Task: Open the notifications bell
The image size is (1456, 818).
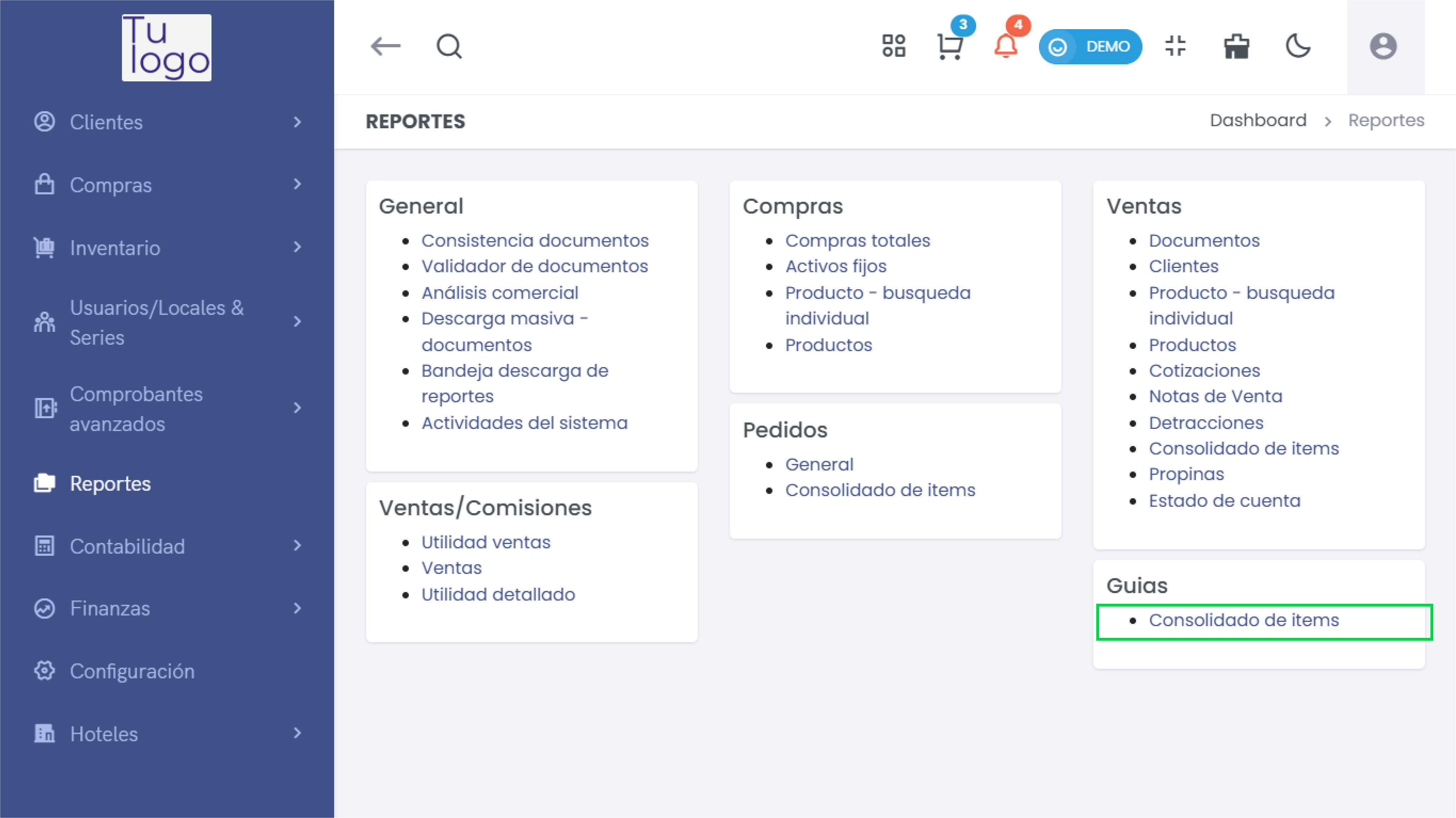Action: tap(1006, 46)
